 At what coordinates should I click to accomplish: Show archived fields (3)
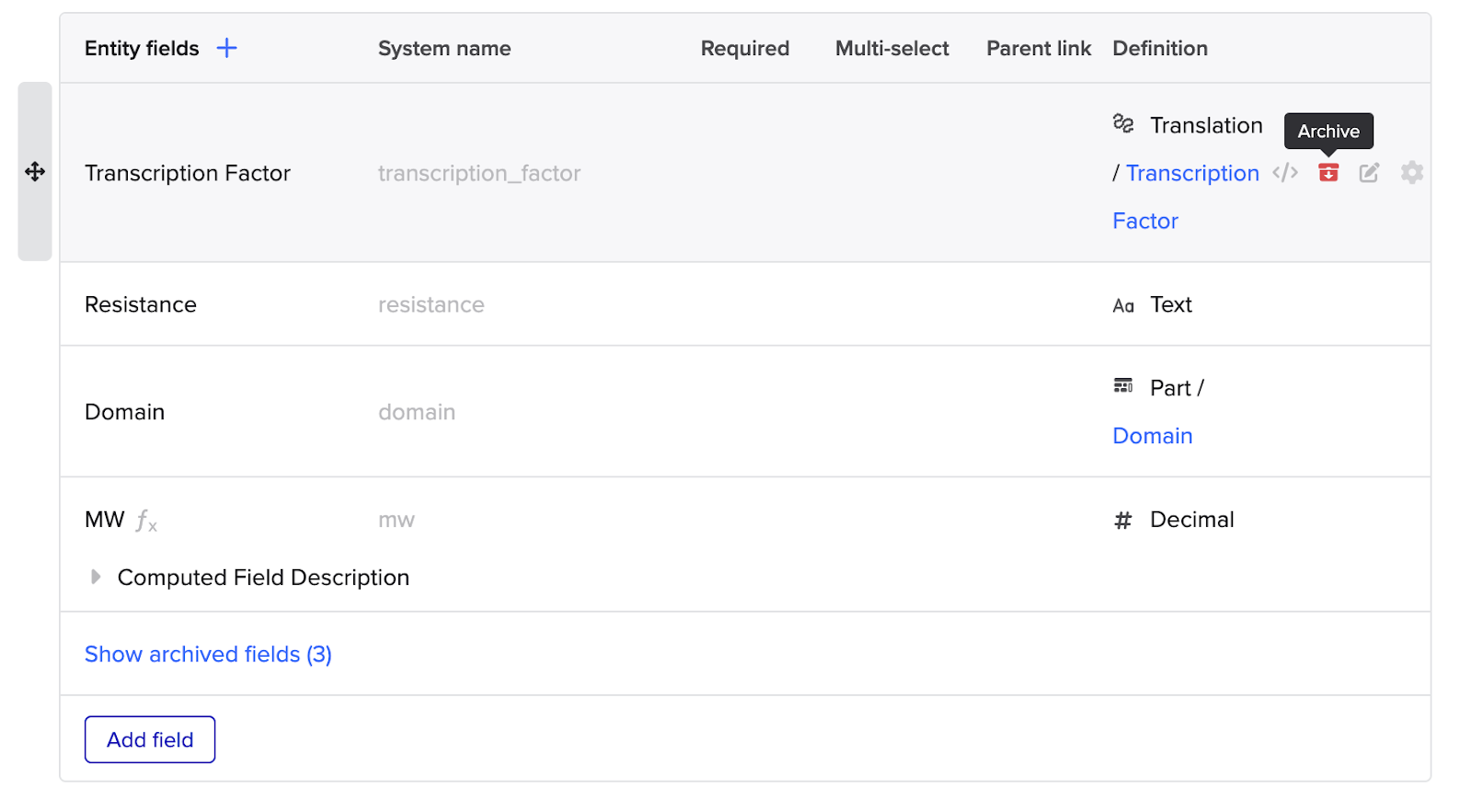[x=208, y=654]
